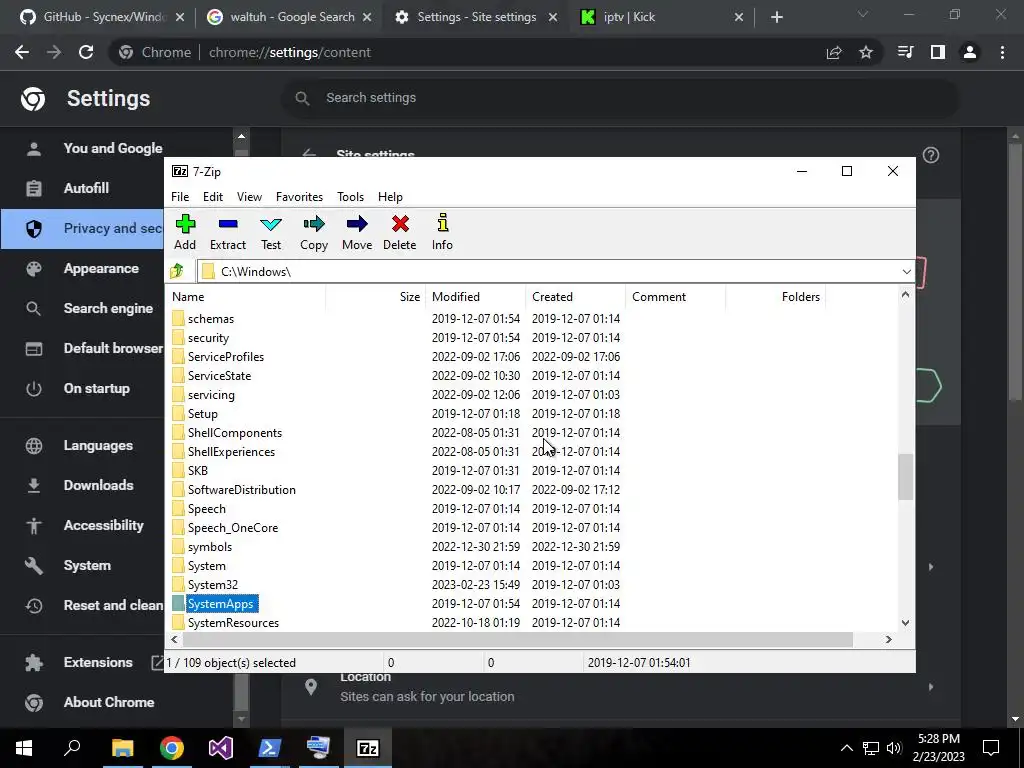Open Visual Studio from the taskbar

(221, 748)
